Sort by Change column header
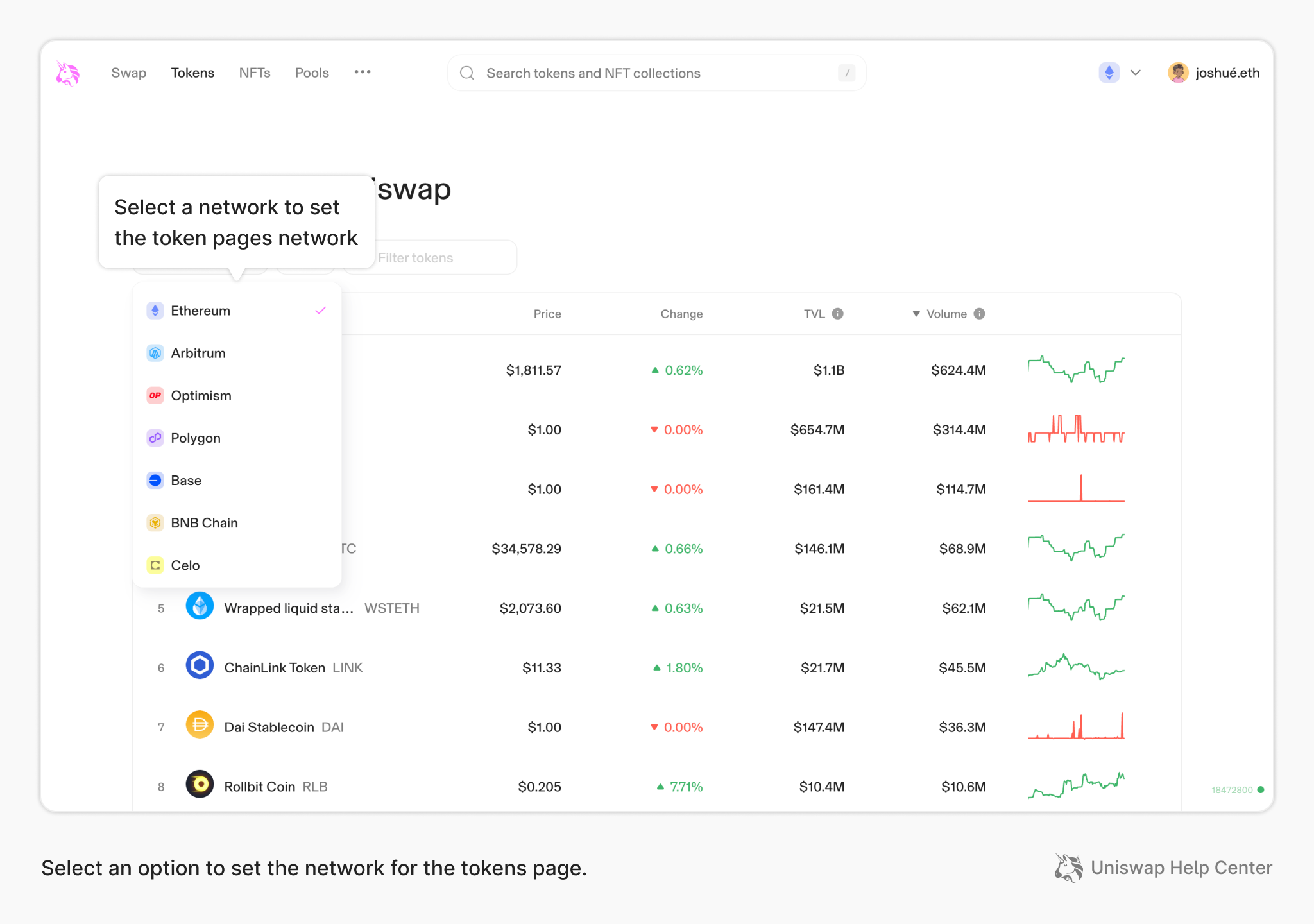Image resolution: width=1314 pixels, height=924 pixels. click(681, 314)
